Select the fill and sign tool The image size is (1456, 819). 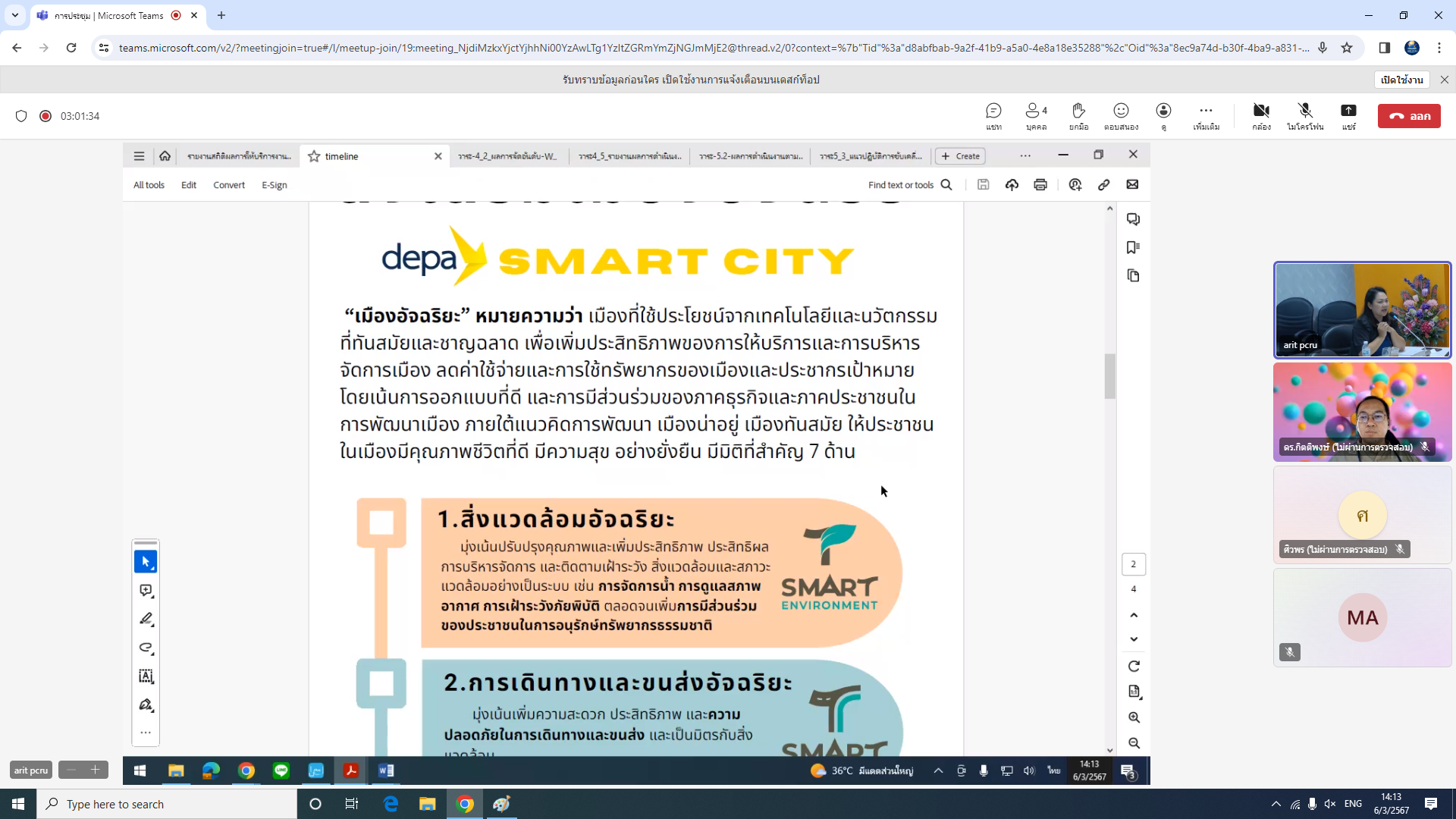(146, 705)
